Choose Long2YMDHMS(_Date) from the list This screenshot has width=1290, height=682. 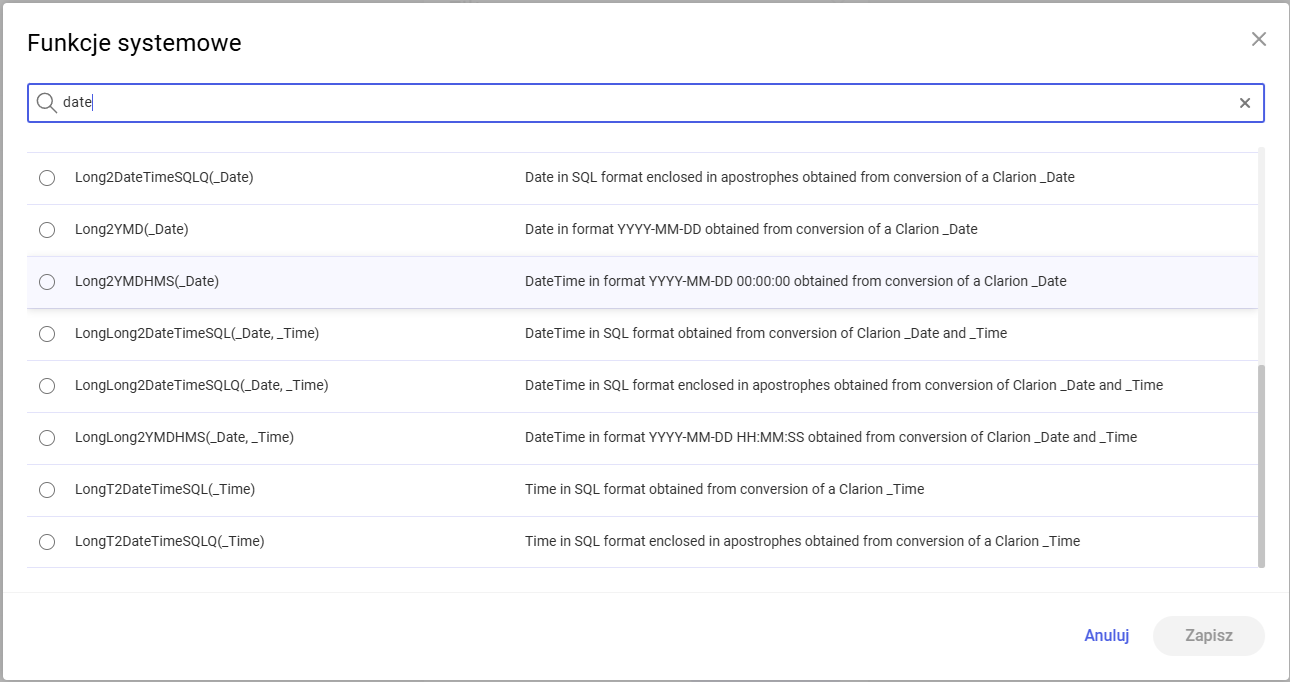46,281
